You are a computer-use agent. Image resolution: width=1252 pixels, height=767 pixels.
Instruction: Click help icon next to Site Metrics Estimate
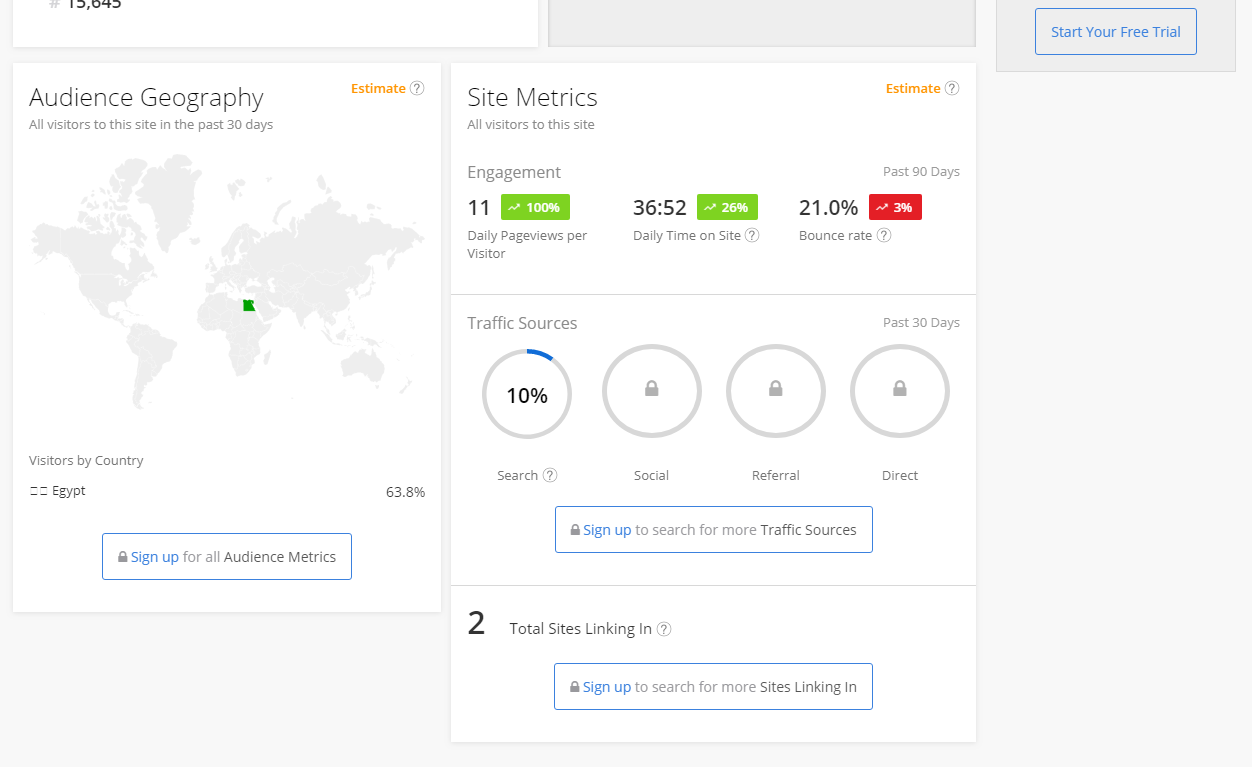tap(952, 88)
